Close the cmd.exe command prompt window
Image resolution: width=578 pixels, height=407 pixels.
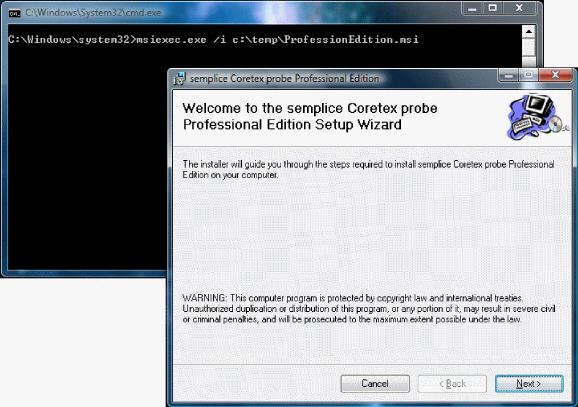519,8
